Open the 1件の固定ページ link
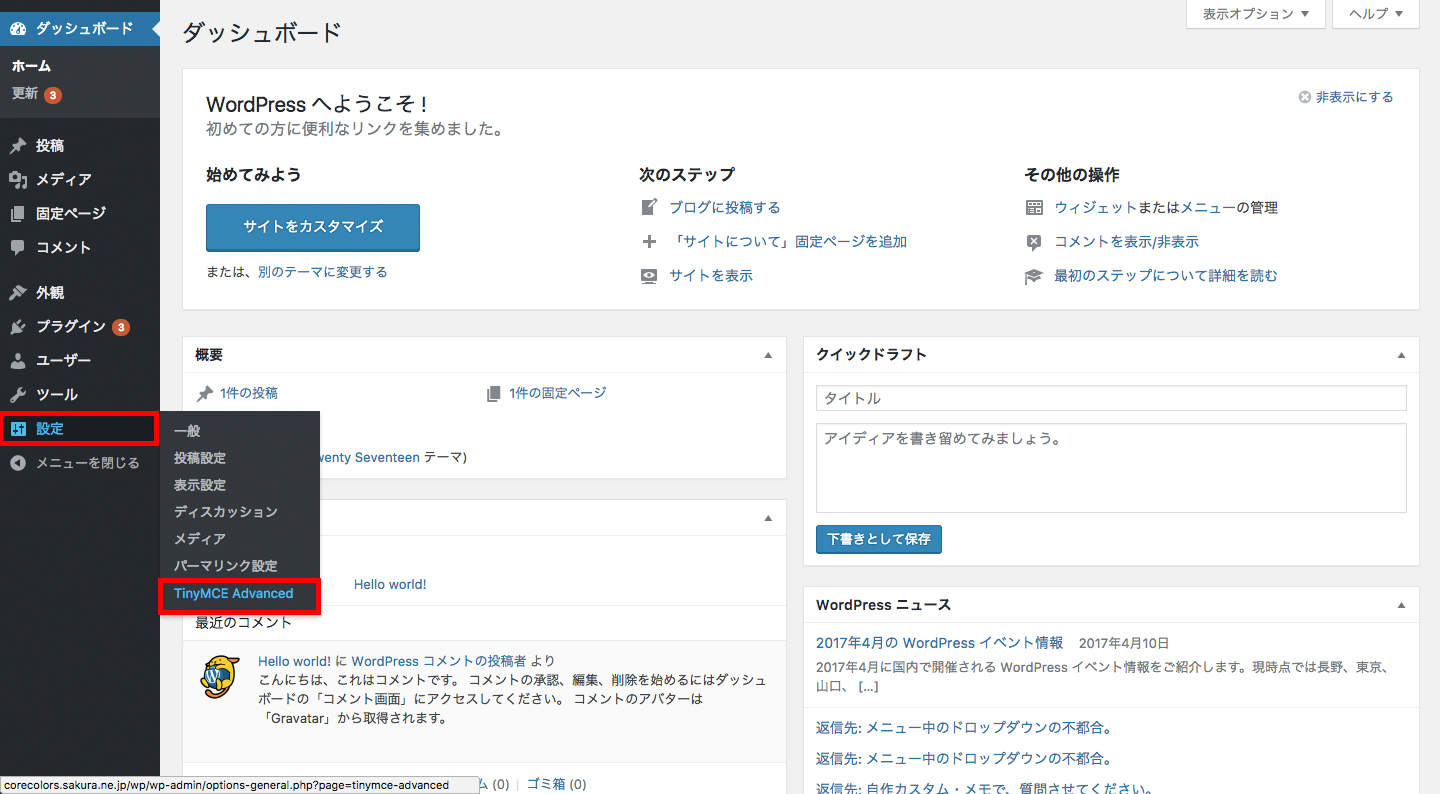 click(557, 393)
